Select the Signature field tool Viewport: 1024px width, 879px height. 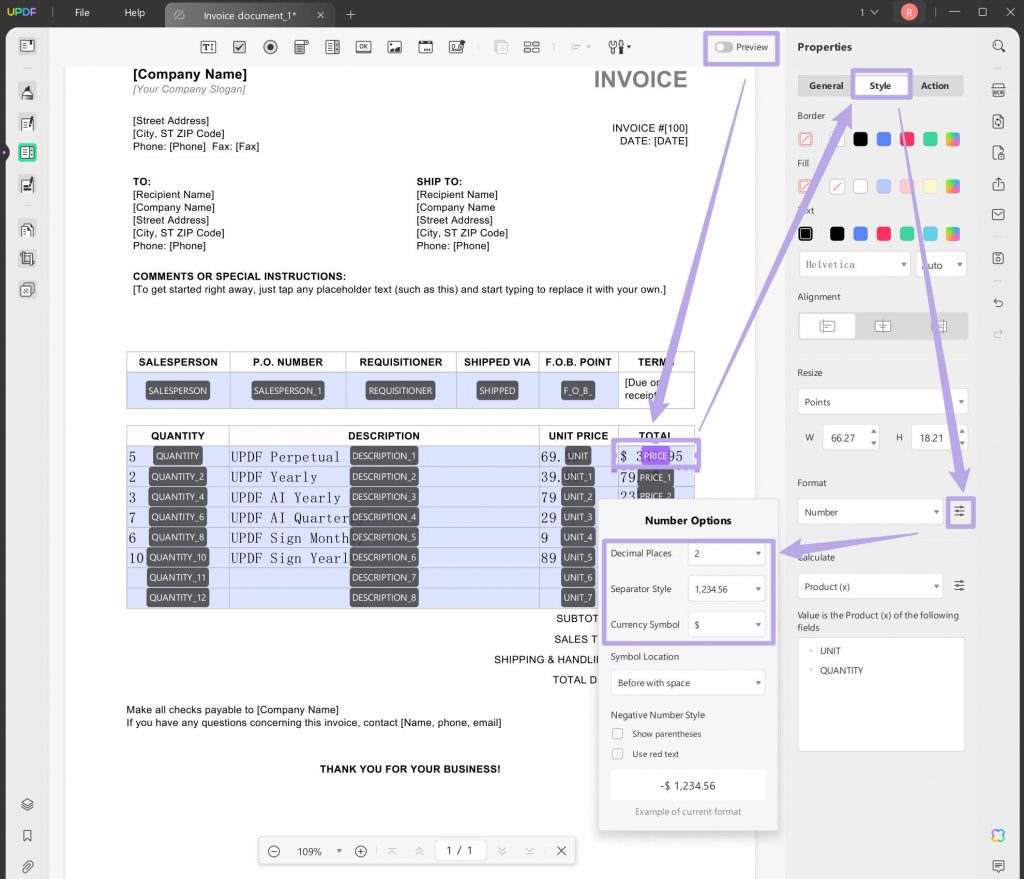point(457,47)
